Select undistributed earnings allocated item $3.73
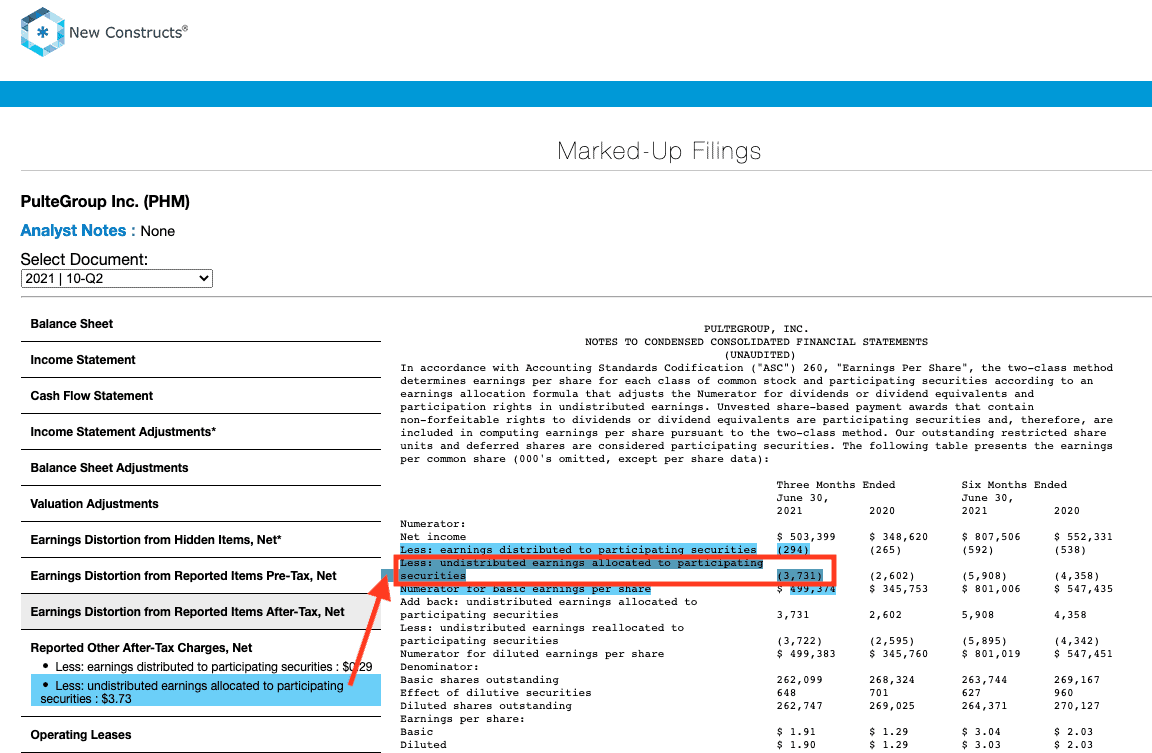Screen dimensions: 1152x753 [206, 692]
